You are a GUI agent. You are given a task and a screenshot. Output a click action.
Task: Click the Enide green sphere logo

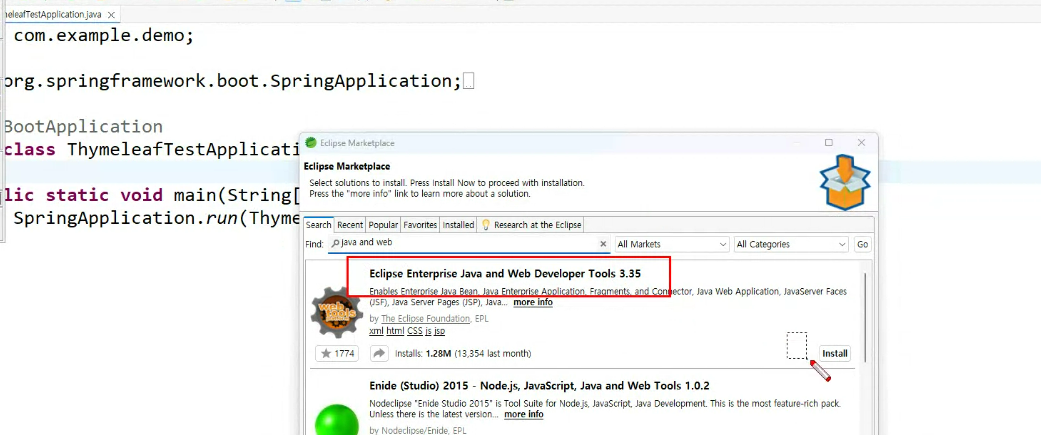[337, 420]
